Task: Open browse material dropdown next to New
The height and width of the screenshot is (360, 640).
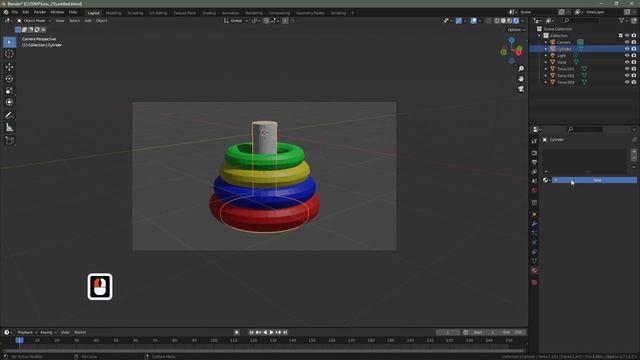Action: [x=546, y=180]
